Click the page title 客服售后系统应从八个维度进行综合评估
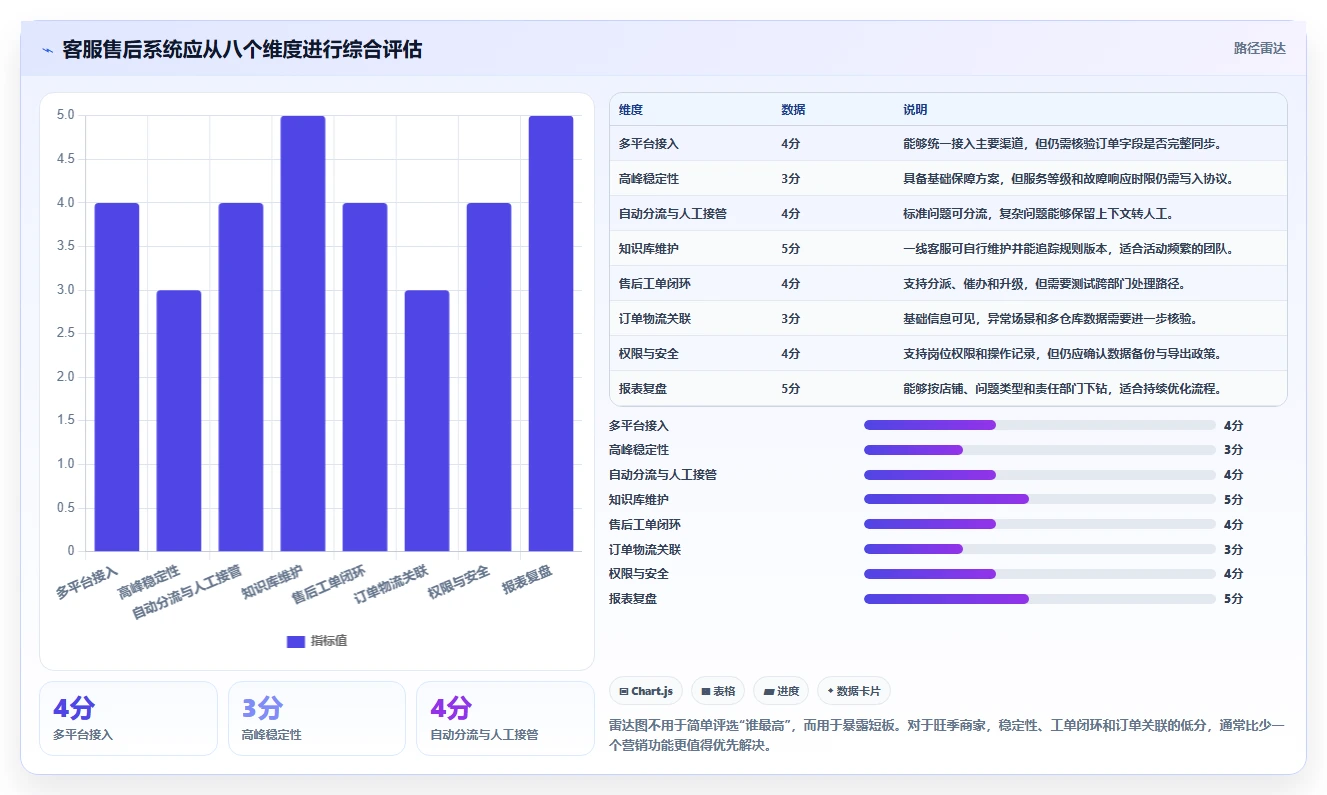 242,49
